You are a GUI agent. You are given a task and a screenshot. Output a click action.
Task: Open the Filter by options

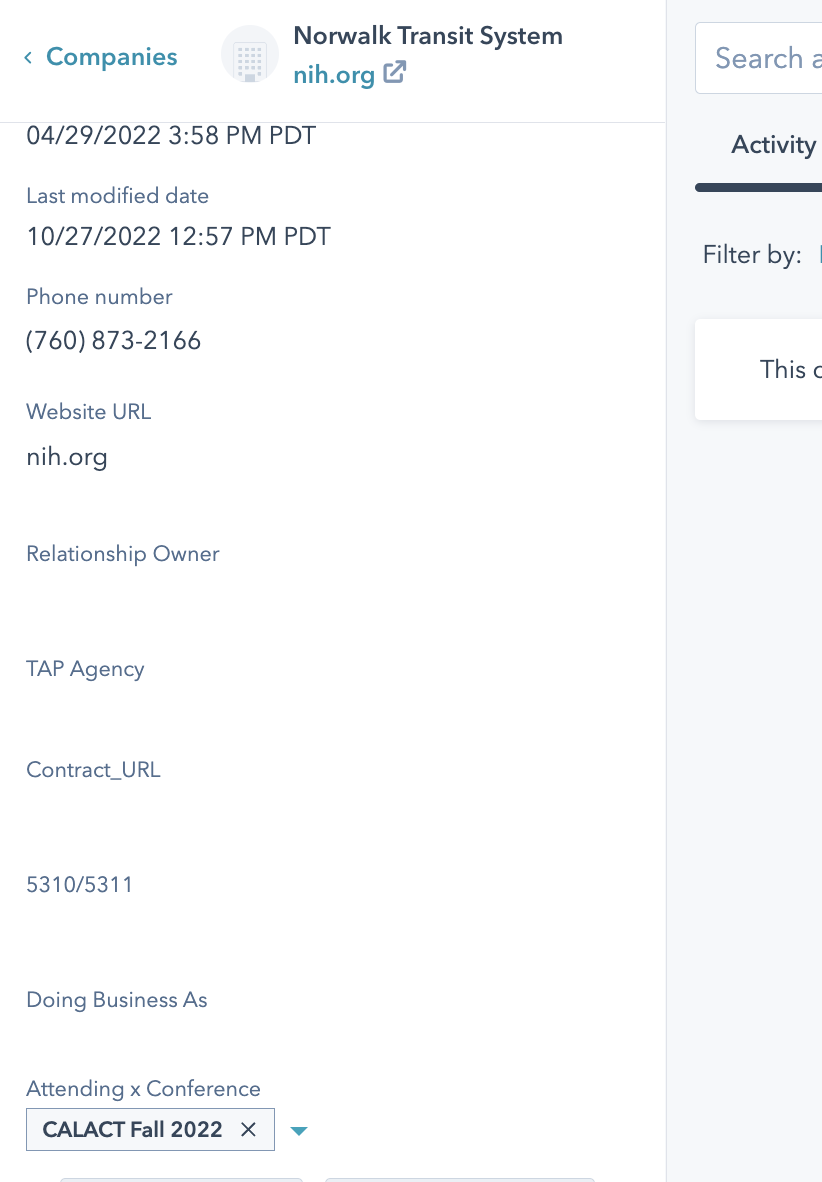coord(818,255)
